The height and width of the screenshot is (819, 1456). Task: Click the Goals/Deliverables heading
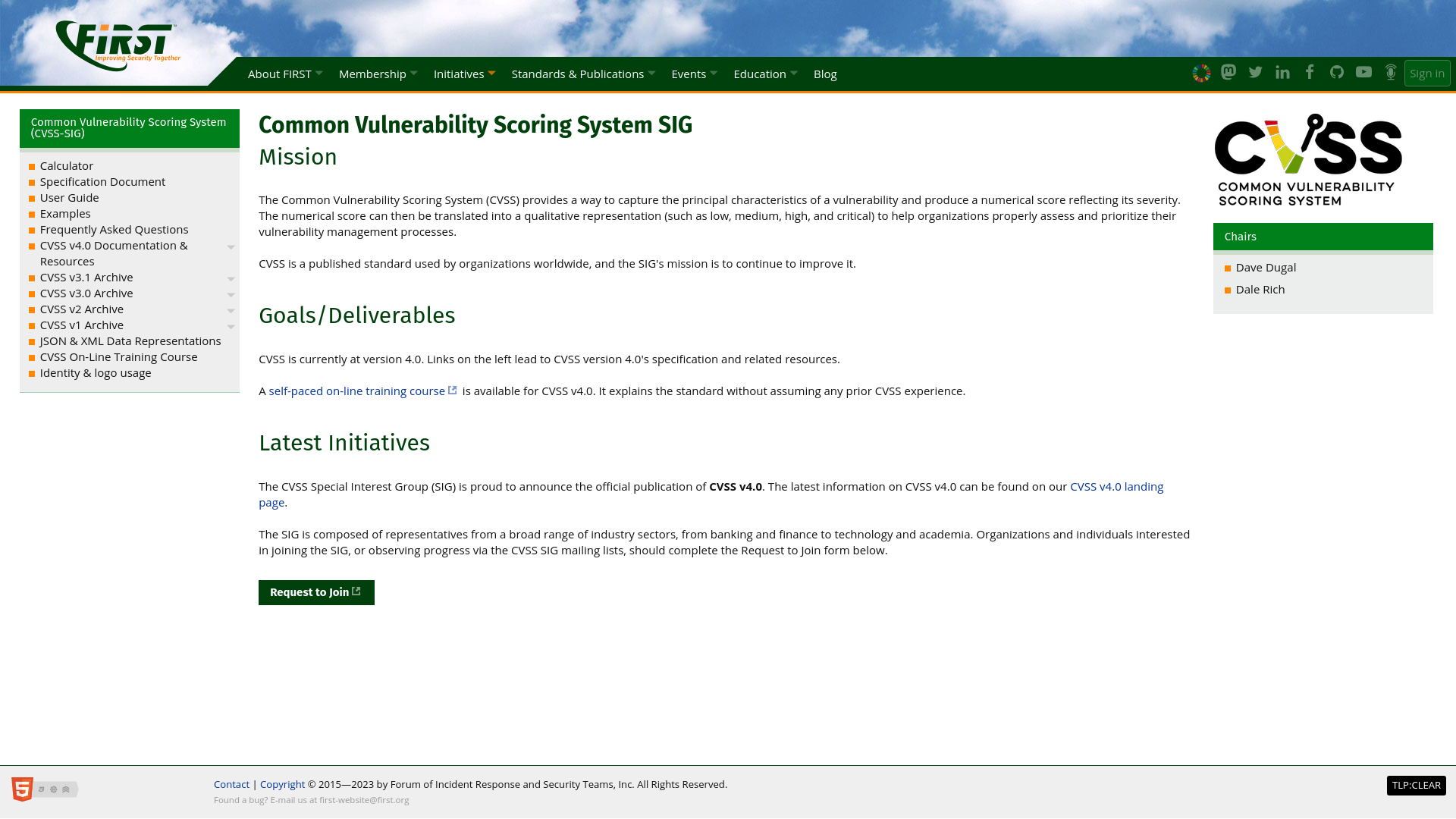[x=357, y=315]
